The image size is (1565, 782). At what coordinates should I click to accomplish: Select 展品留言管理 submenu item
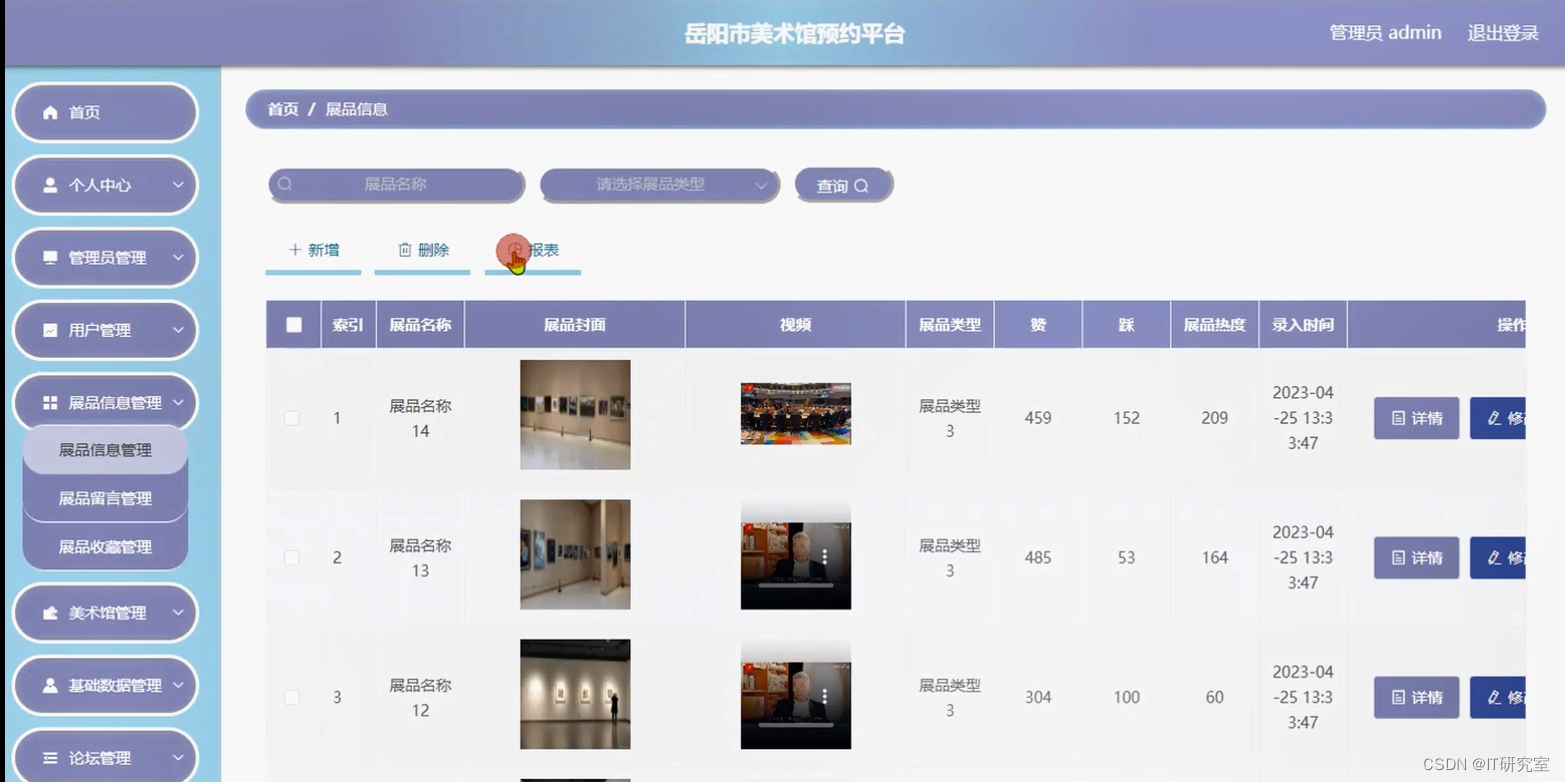click(105, 498)
